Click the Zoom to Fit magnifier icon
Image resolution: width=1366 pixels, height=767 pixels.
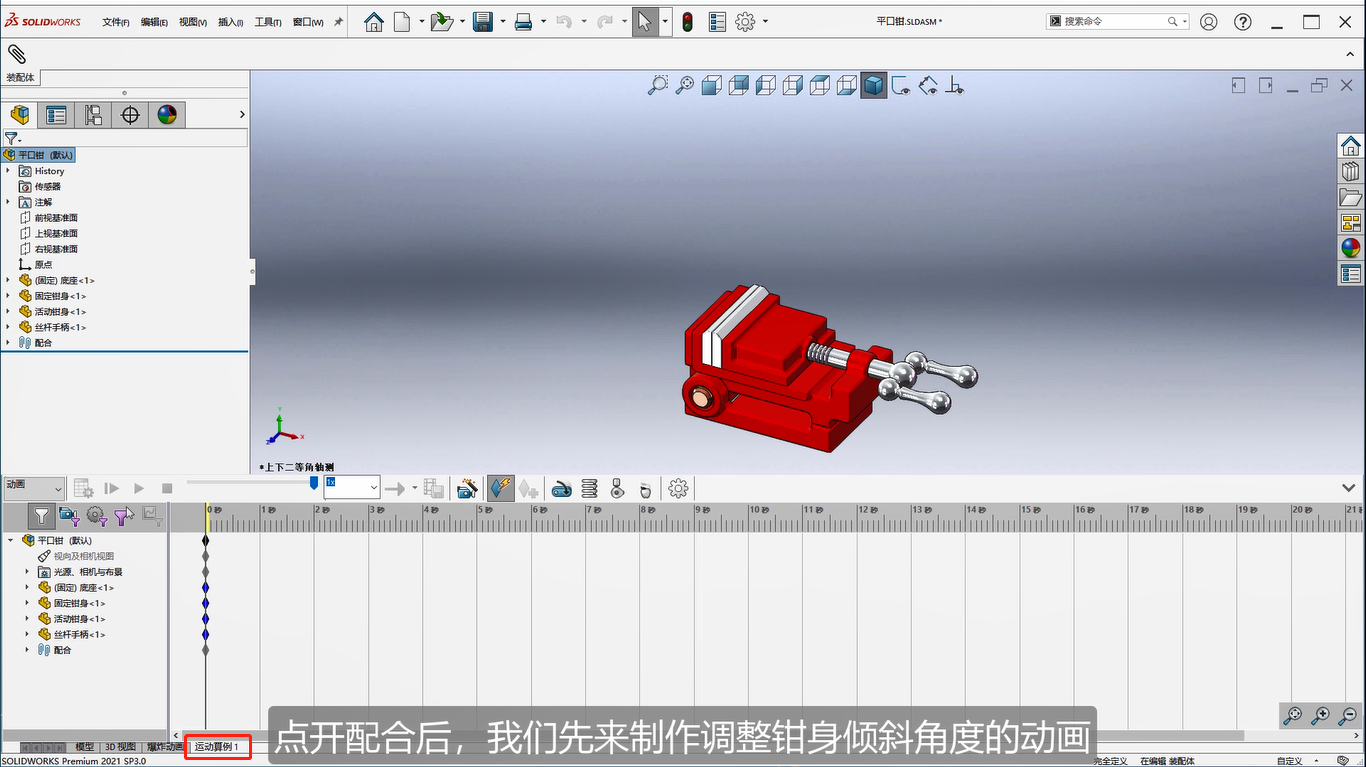(657, 86)
